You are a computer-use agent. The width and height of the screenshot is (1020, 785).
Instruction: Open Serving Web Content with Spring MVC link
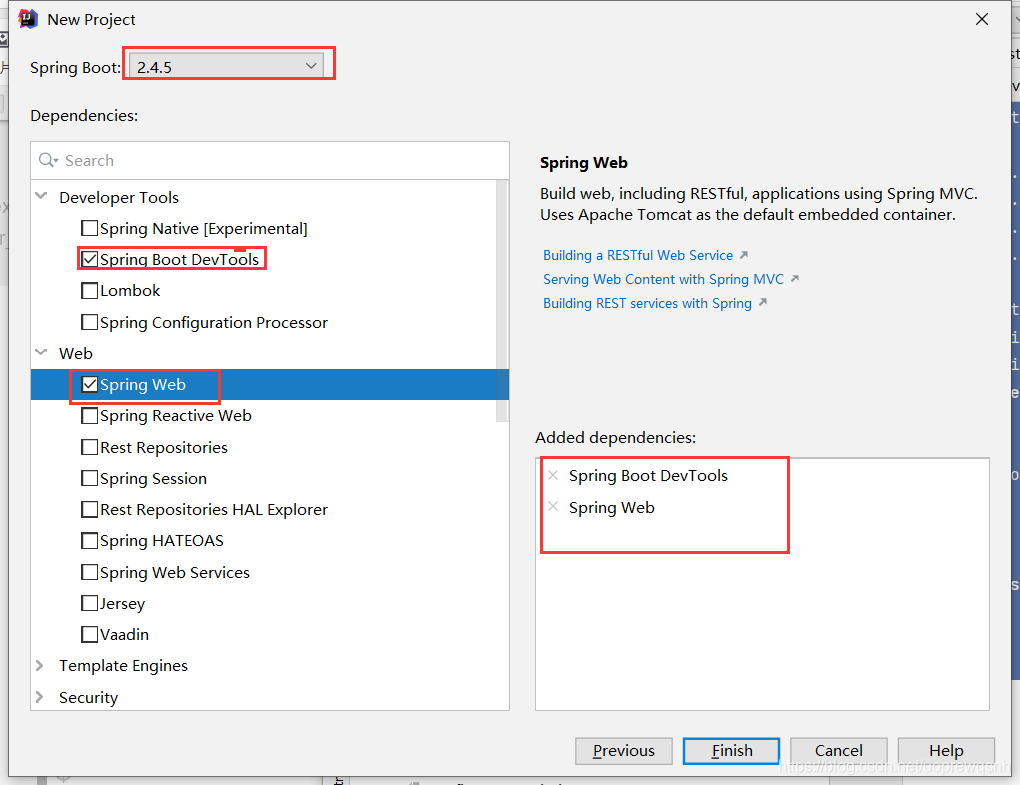(x=664, y=279)
